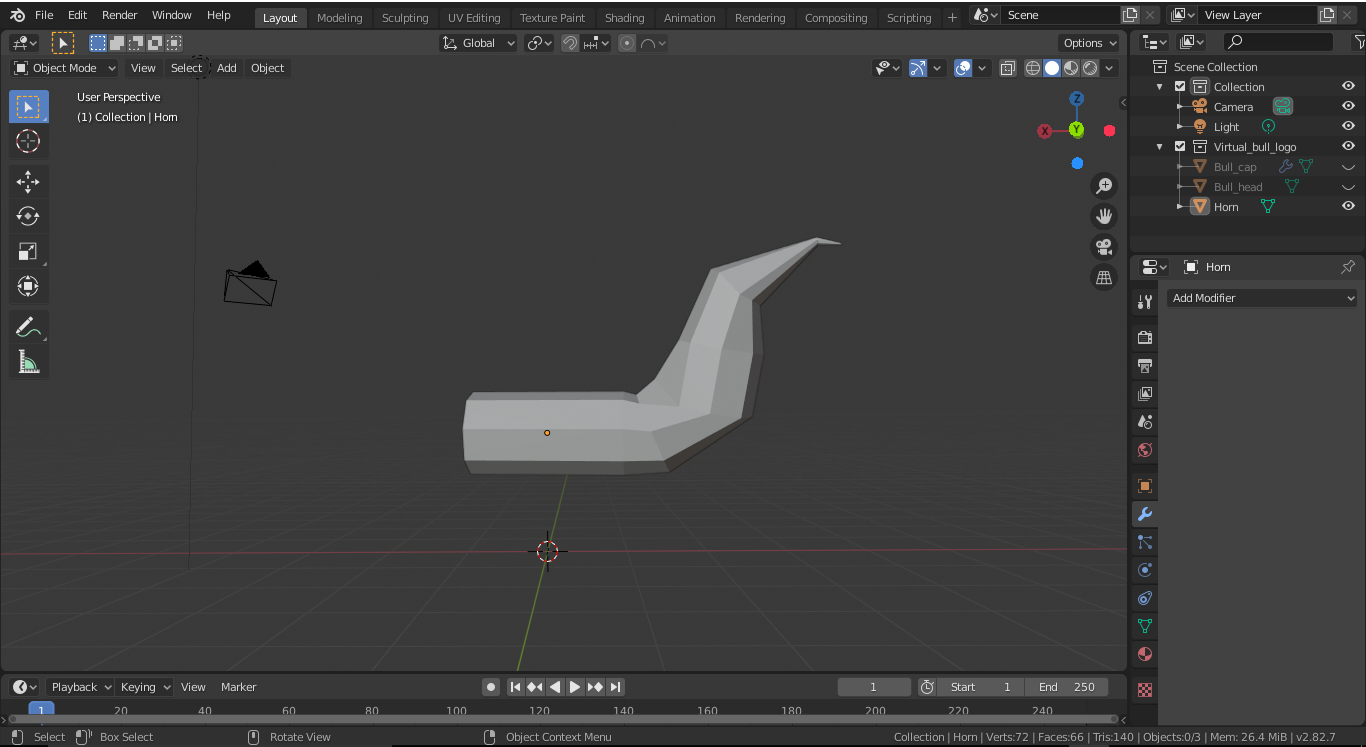Open the Material properties tab
The width and height of the screenshot is (1366, 747).
pos(1145,654)
